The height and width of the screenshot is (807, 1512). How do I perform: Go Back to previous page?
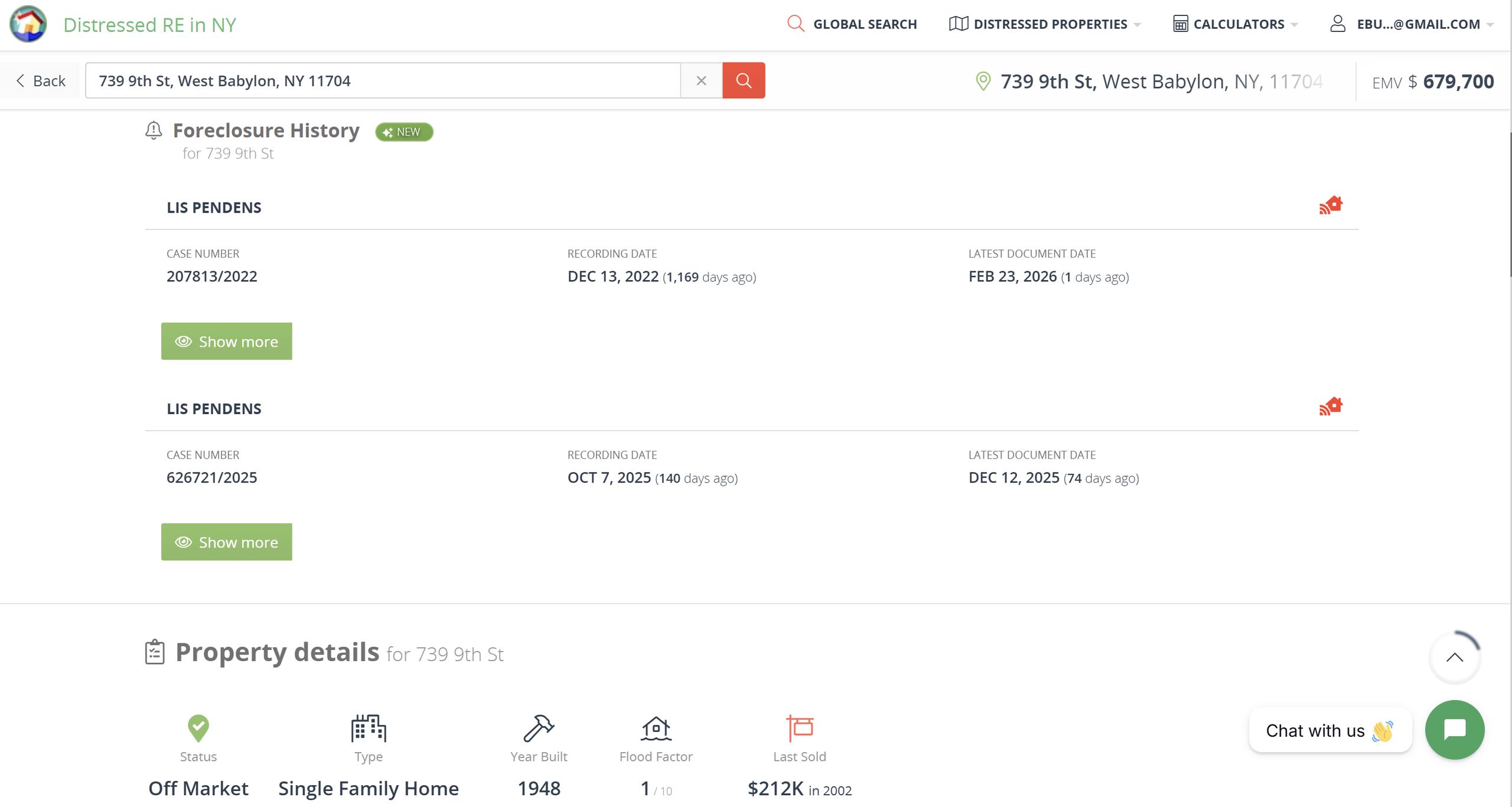(40, 80)
